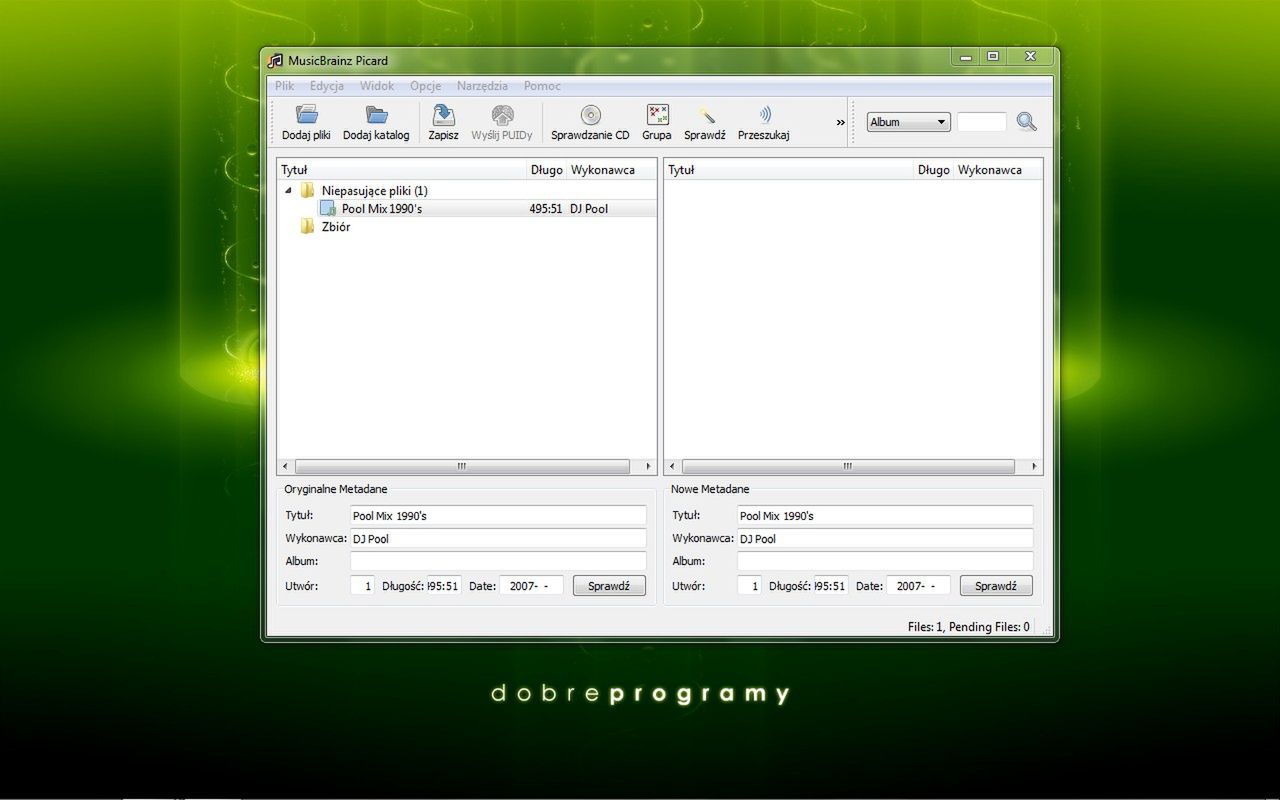This screenshot has width=1280, height=800.
Task: Click Tytuł column header in left pane
Action: click(402, 170)
